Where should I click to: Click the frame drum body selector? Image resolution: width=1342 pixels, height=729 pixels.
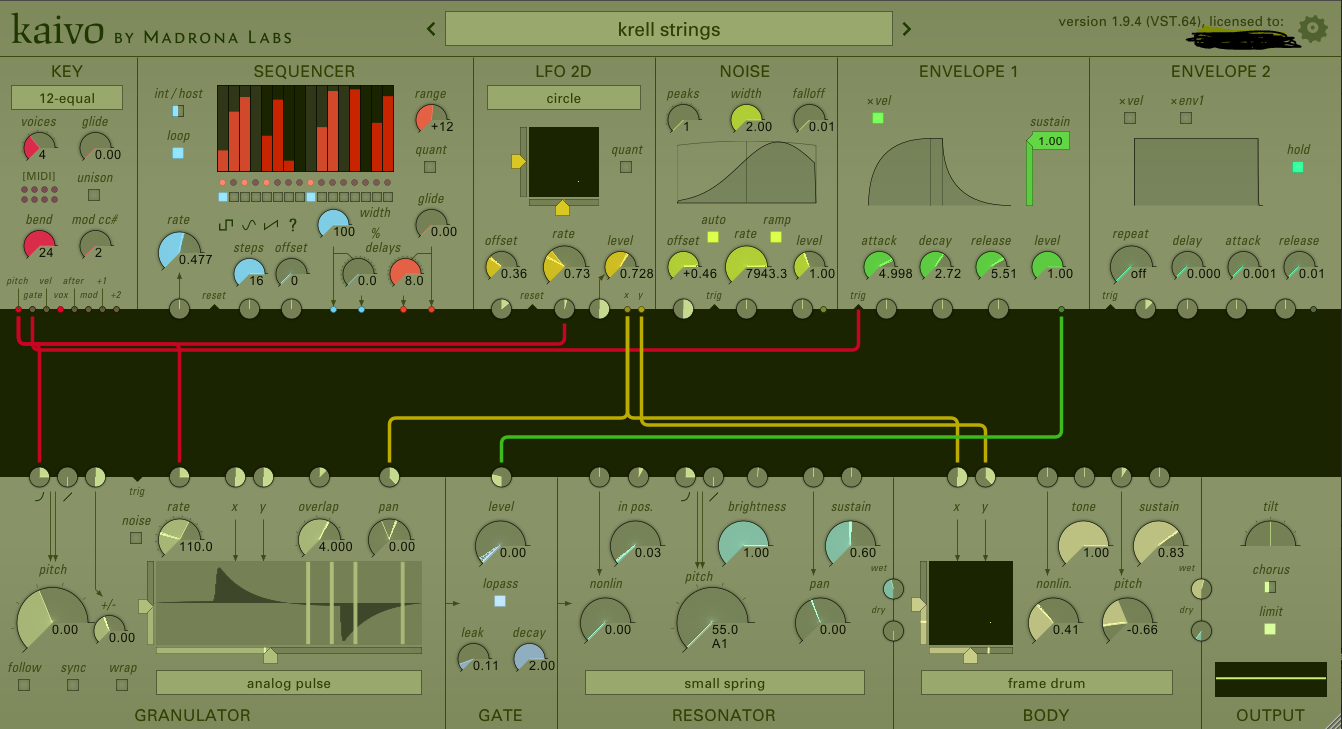coord(1046,683)
